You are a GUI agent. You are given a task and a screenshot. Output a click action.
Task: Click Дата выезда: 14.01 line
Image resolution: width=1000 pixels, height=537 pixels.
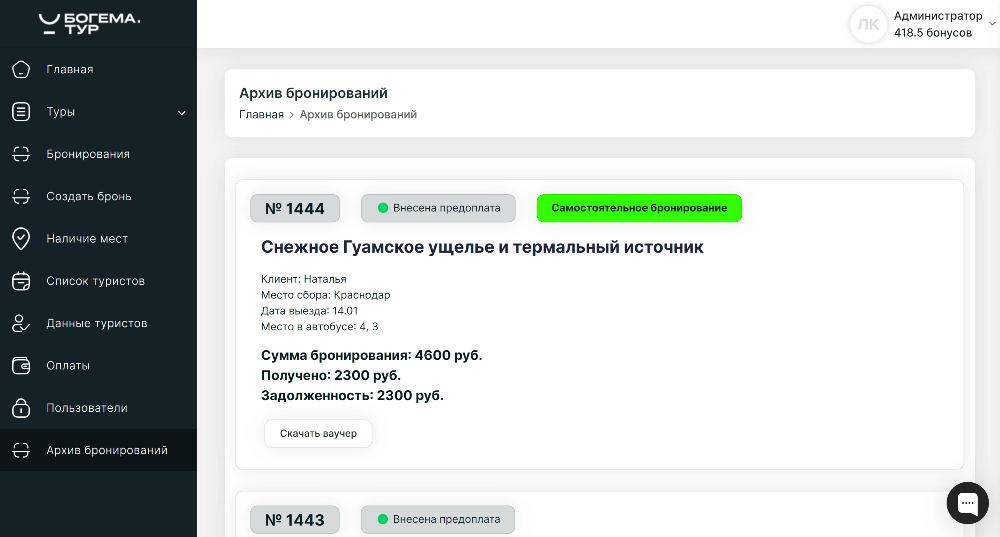309,311
